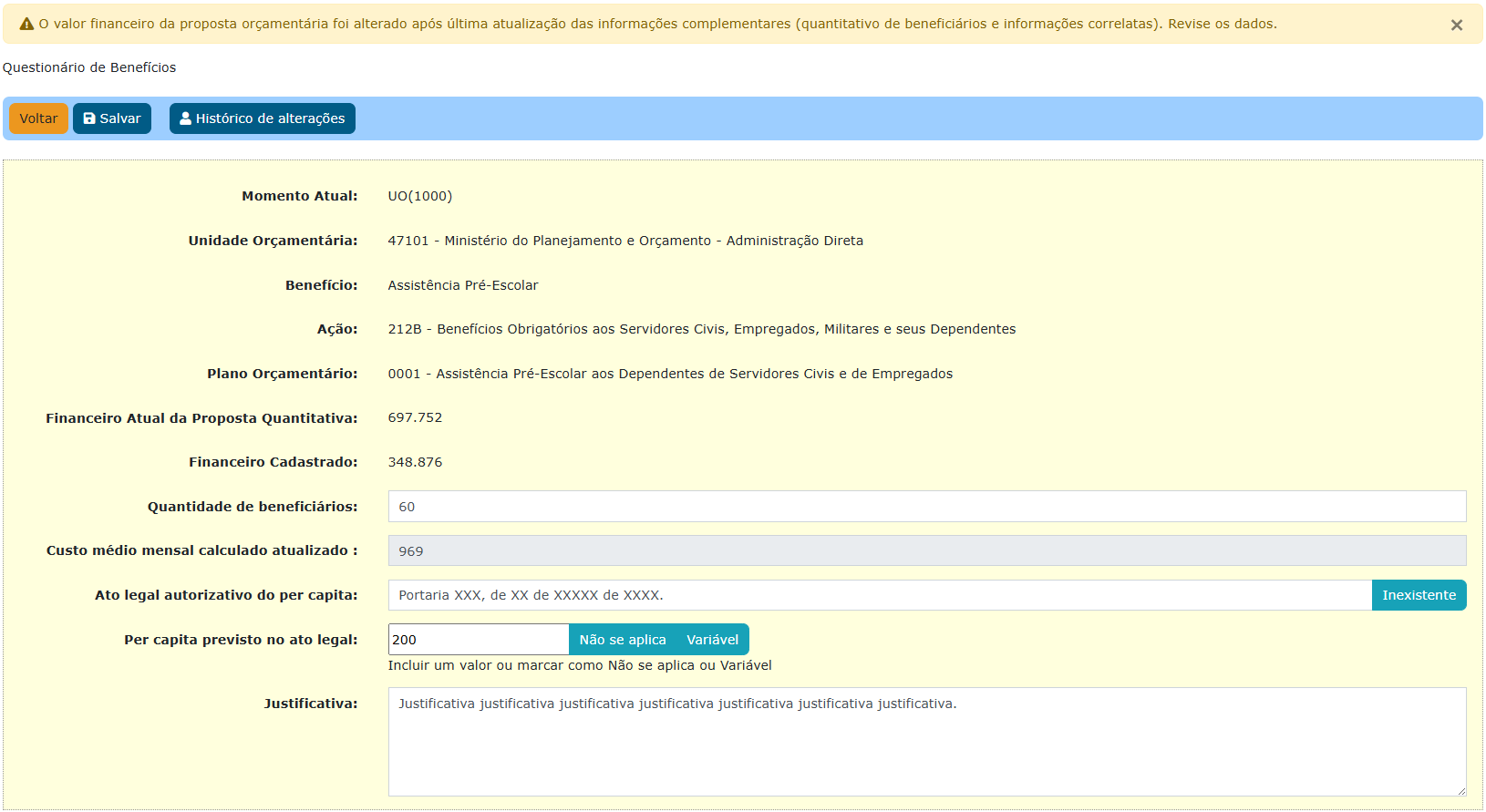The image size is (1486, 812).
Task: Click into the Justificativa text area
Action: coord(927,742)
